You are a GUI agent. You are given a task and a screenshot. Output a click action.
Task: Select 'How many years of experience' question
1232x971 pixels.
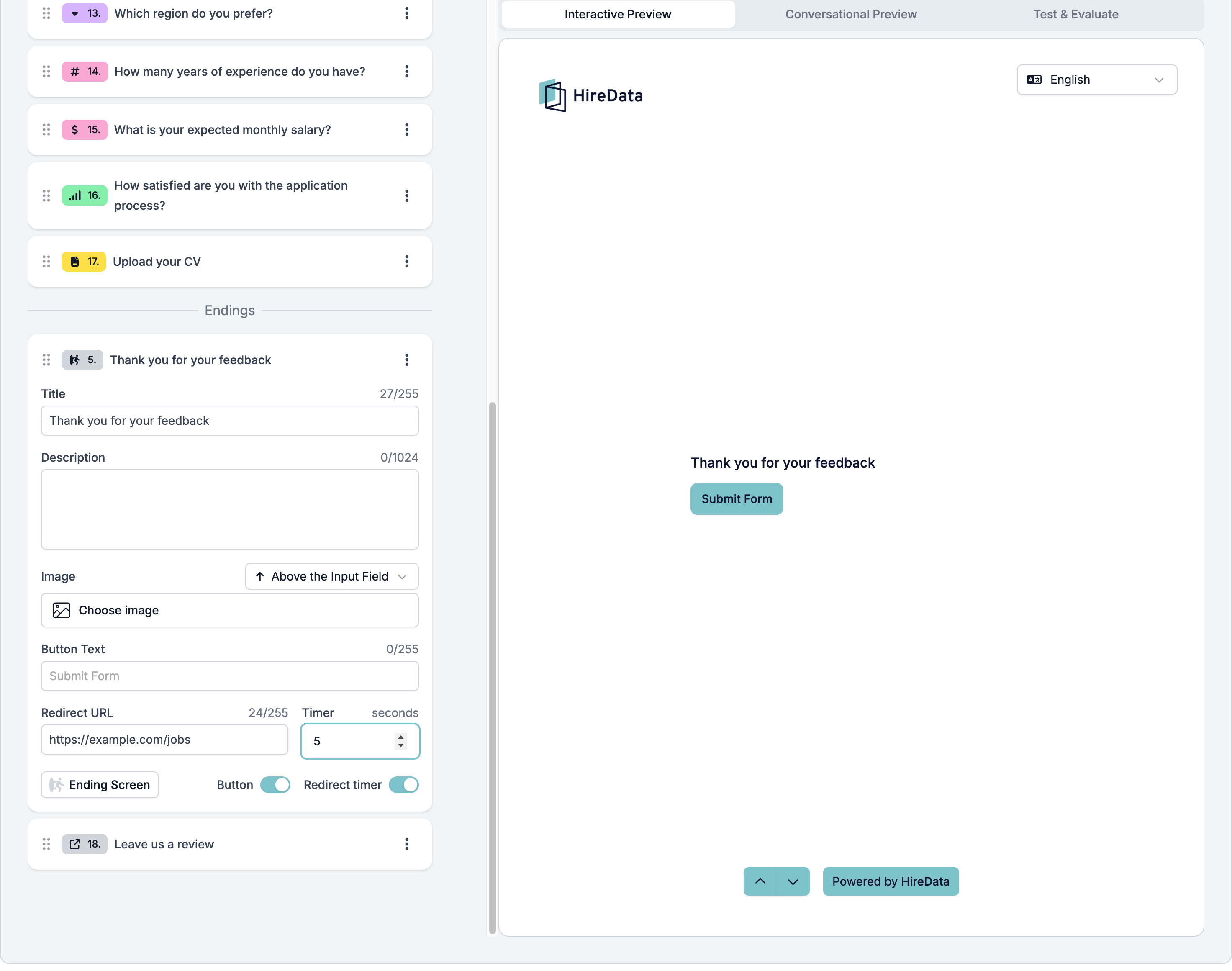click(x=240, y=72)
